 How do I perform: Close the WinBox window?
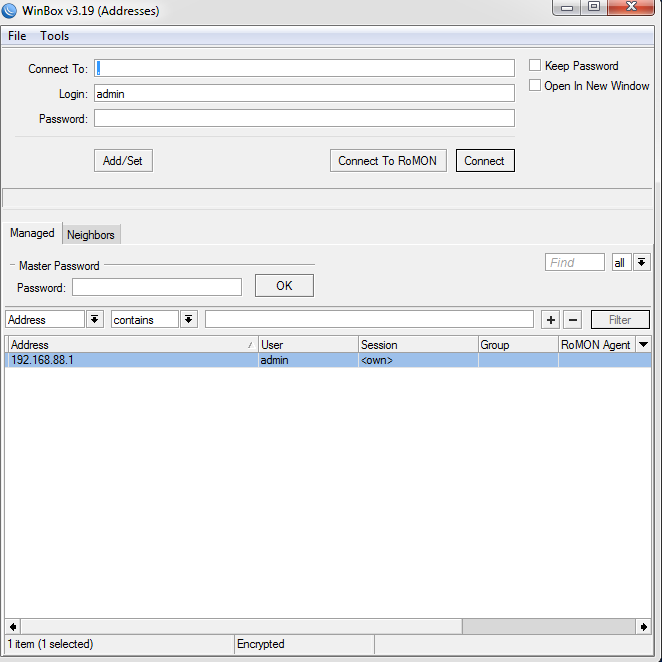pyautogui.click(x=631, y=7)
